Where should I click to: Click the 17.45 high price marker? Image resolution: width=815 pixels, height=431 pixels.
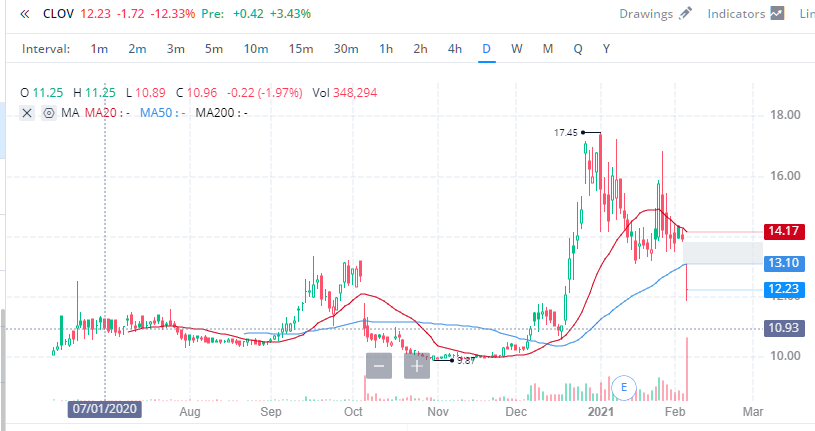click(x=566, y=133)
